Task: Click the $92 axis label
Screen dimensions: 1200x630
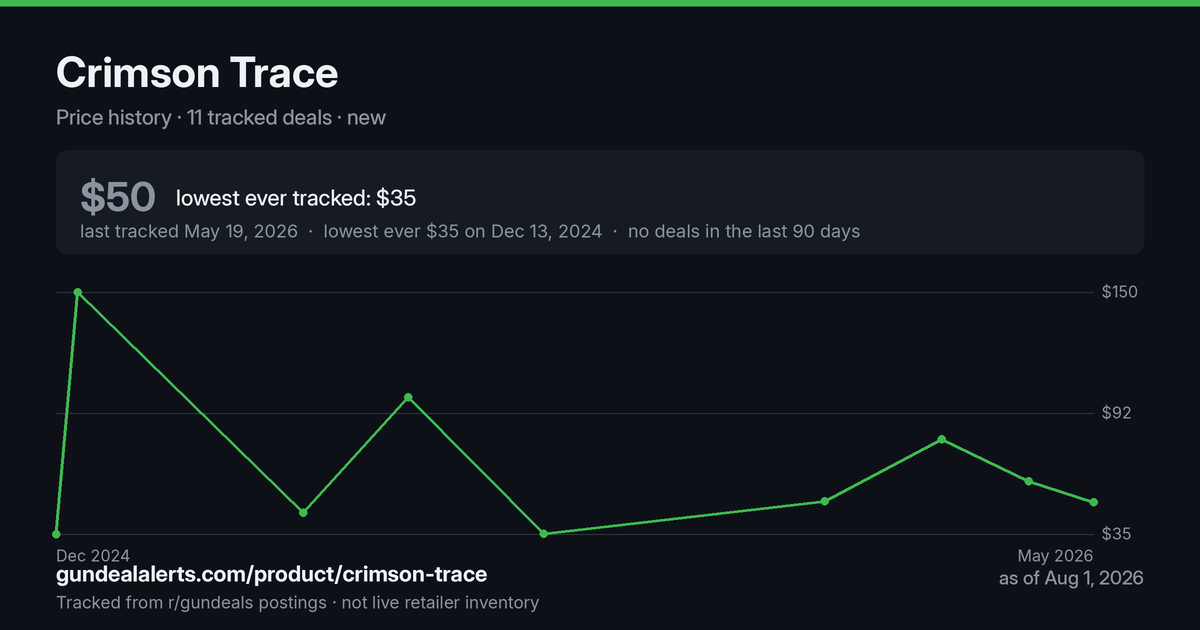Action: (x=1116, y=413)
